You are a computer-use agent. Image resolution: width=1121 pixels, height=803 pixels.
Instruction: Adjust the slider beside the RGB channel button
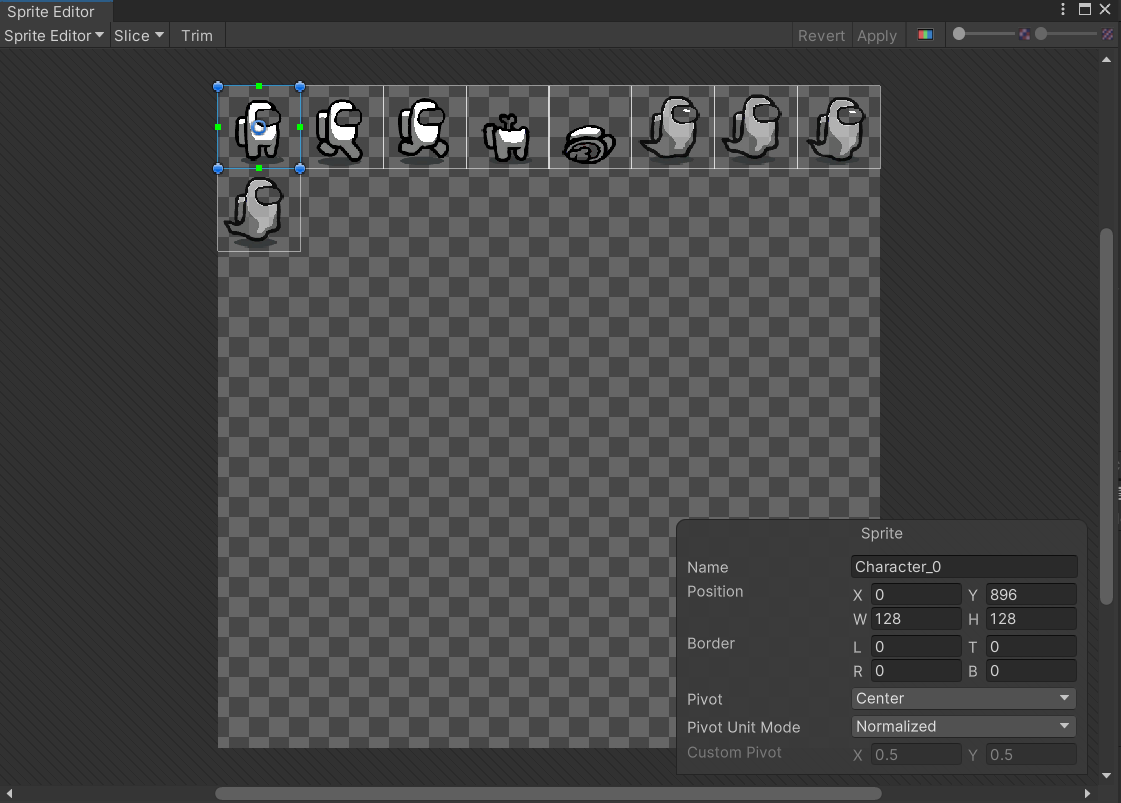pyautogui.click(x=984, y=34)
